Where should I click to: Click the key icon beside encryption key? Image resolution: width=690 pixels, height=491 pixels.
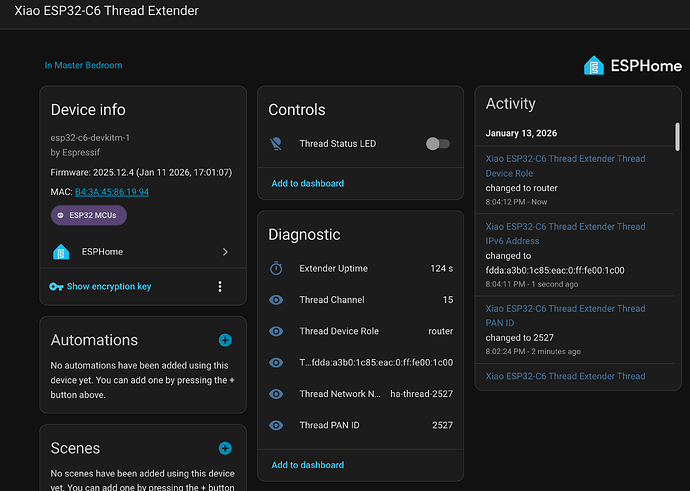57,287
